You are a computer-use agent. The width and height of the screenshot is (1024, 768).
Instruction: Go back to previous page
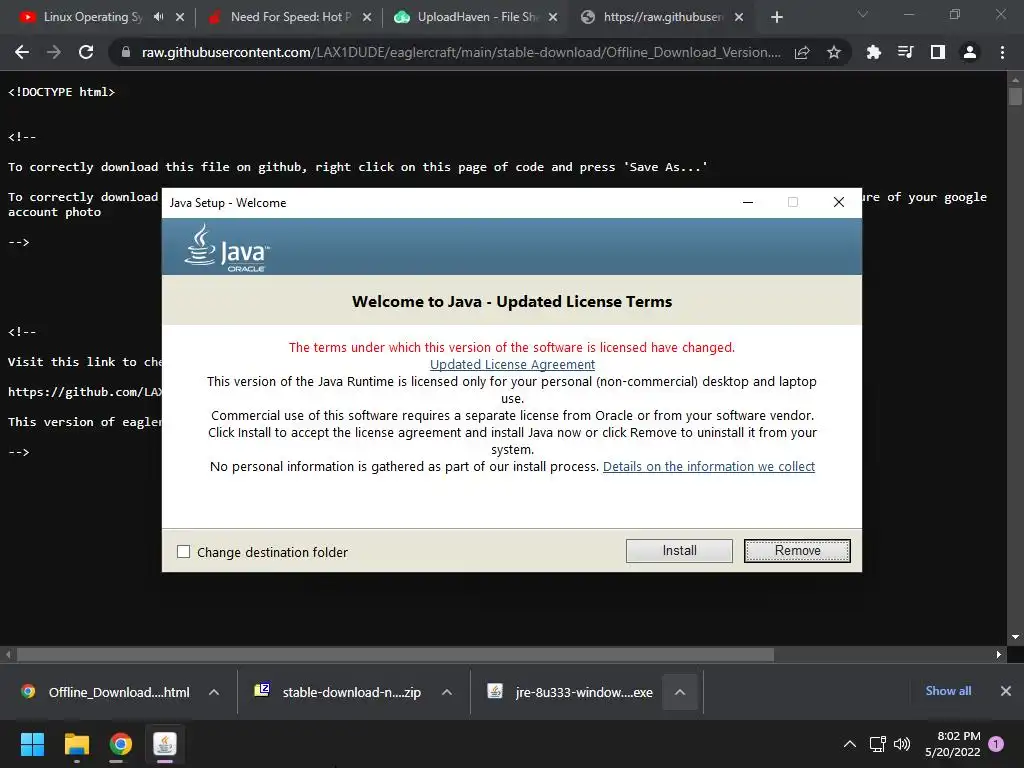pos(22,52)
